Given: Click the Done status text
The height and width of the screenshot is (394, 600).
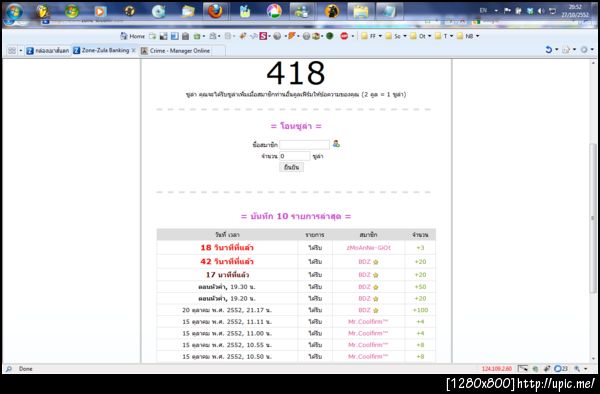Looking at the screenshot, I should [x=26, y=369].
